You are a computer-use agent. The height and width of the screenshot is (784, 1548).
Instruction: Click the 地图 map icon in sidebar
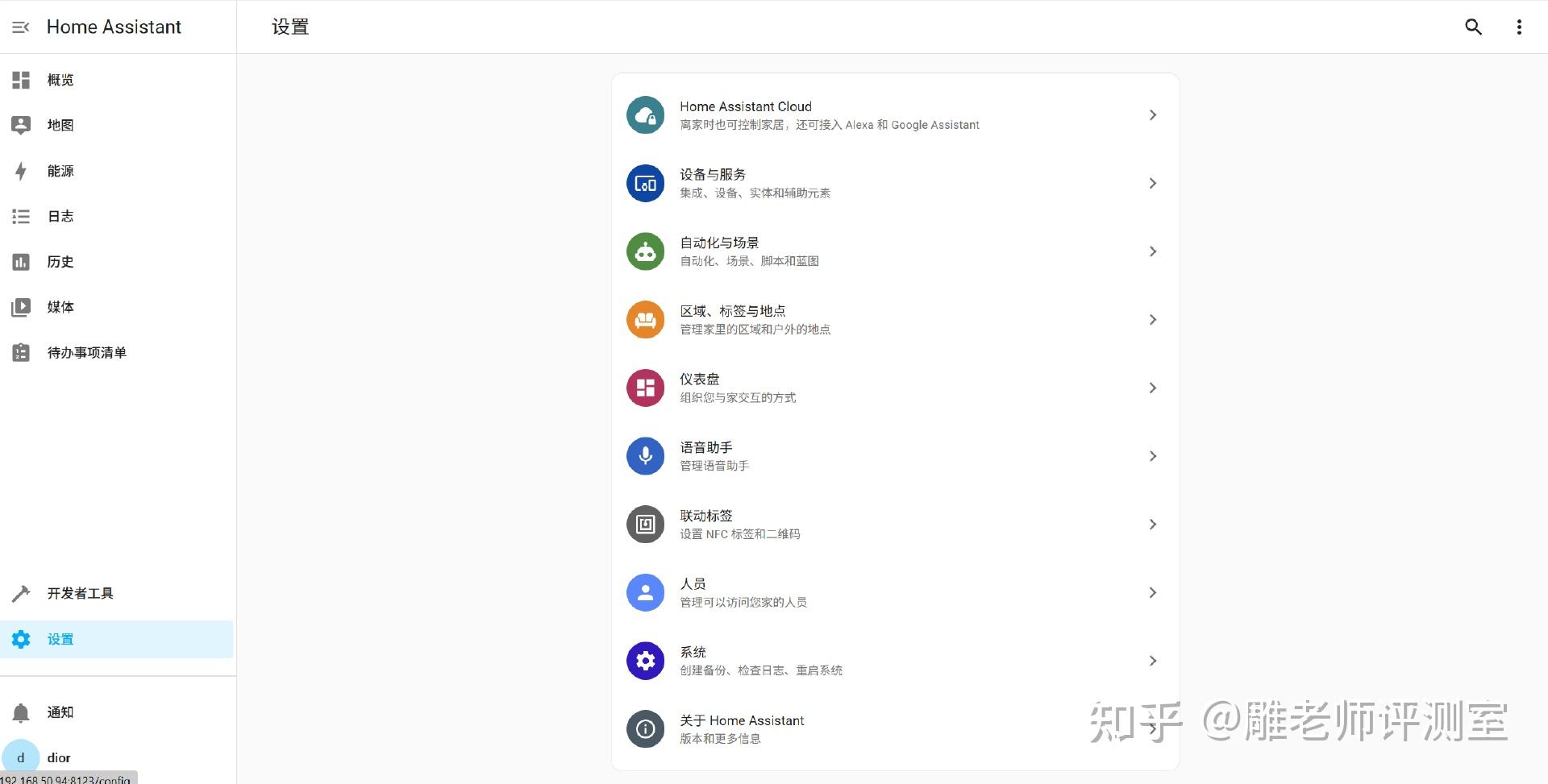[x=21, y=125]
